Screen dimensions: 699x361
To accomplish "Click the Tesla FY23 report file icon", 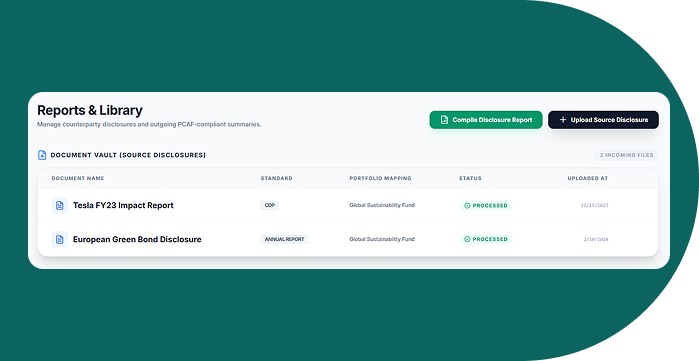I will tap(60, 205).
